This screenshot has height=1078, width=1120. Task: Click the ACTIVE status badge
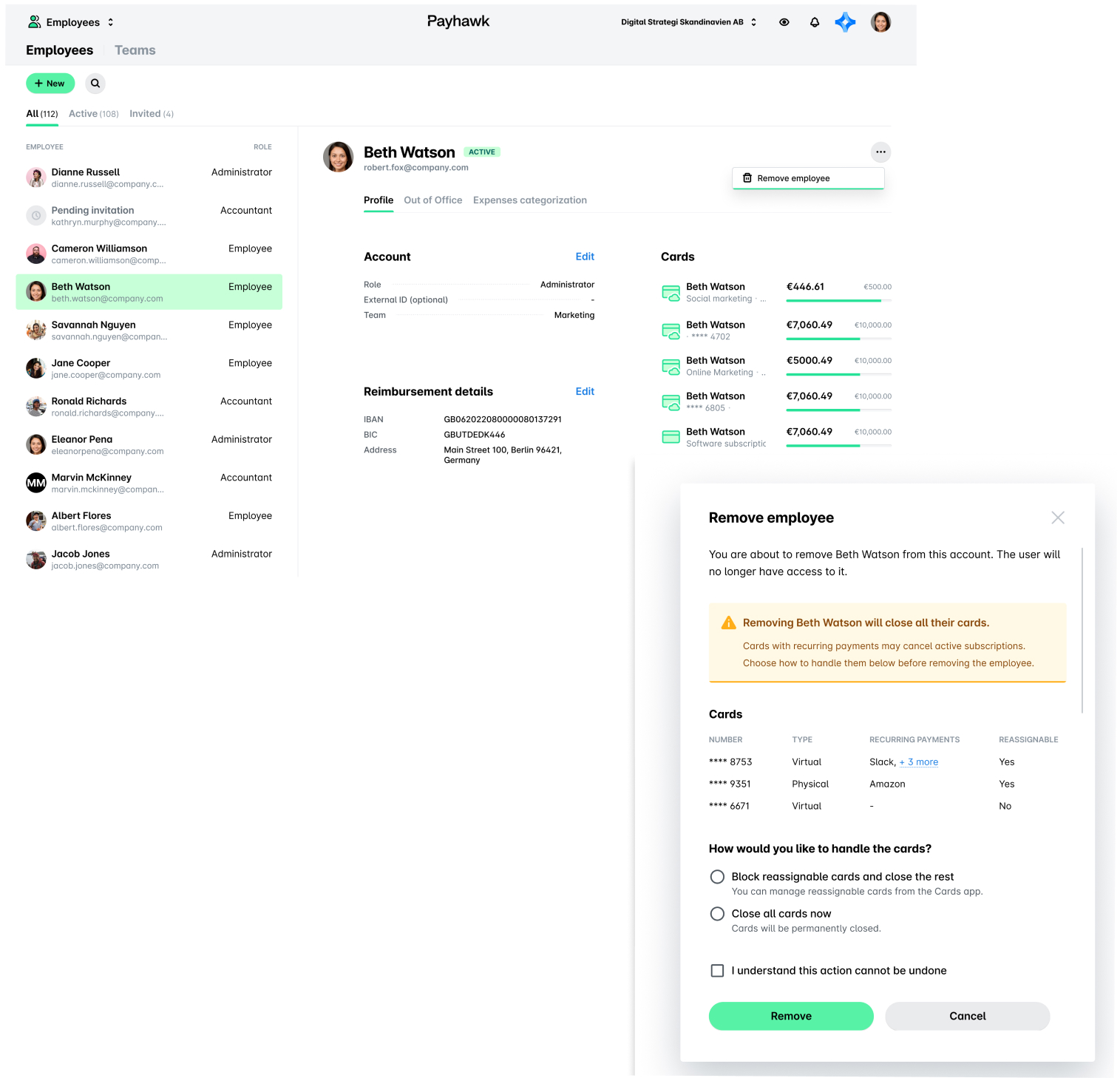pyautogui.click(x=482, y=152)
